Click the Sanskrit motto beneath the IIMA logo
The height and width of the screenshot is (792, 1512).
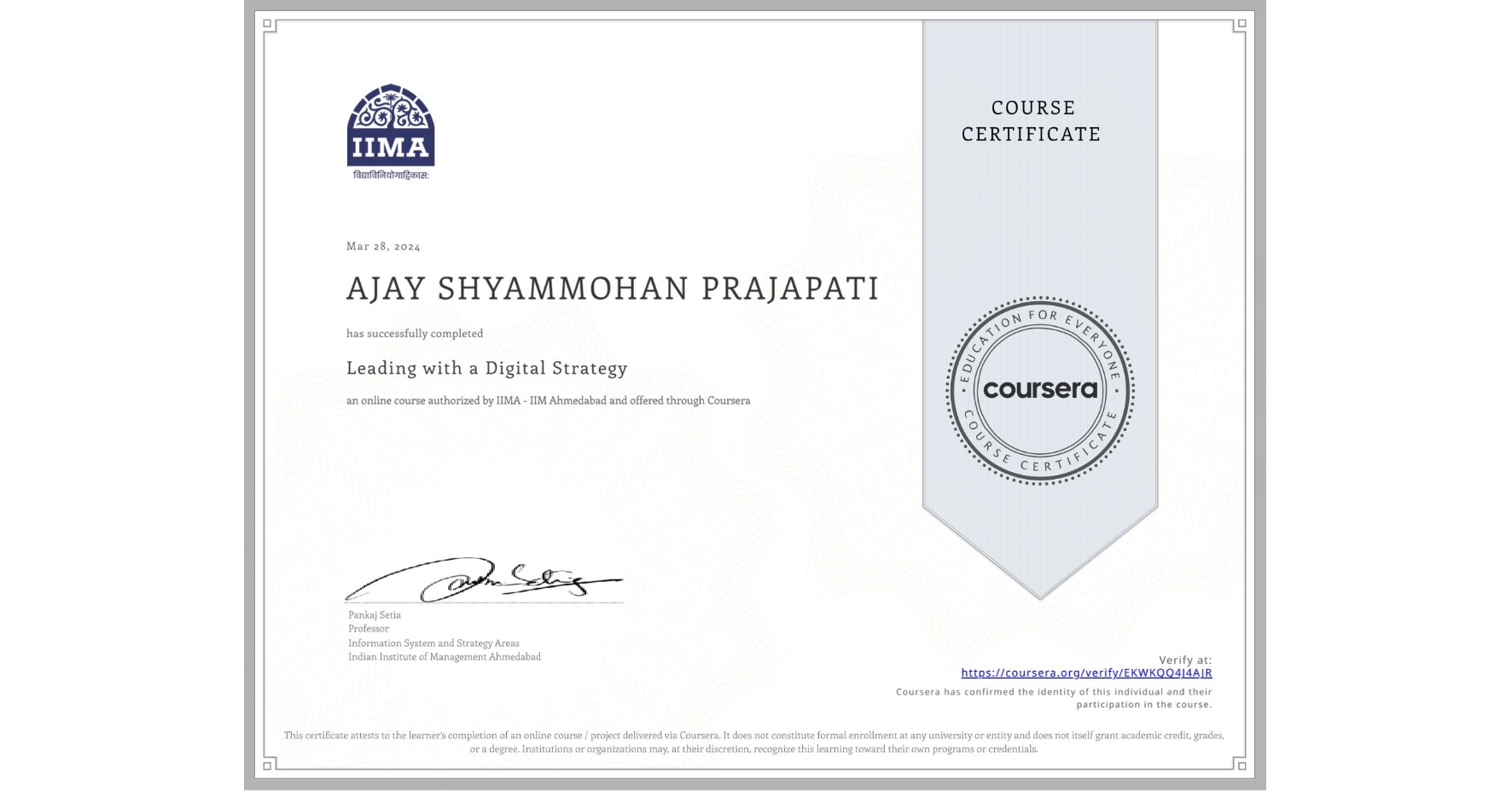click(x=391, y=176)
